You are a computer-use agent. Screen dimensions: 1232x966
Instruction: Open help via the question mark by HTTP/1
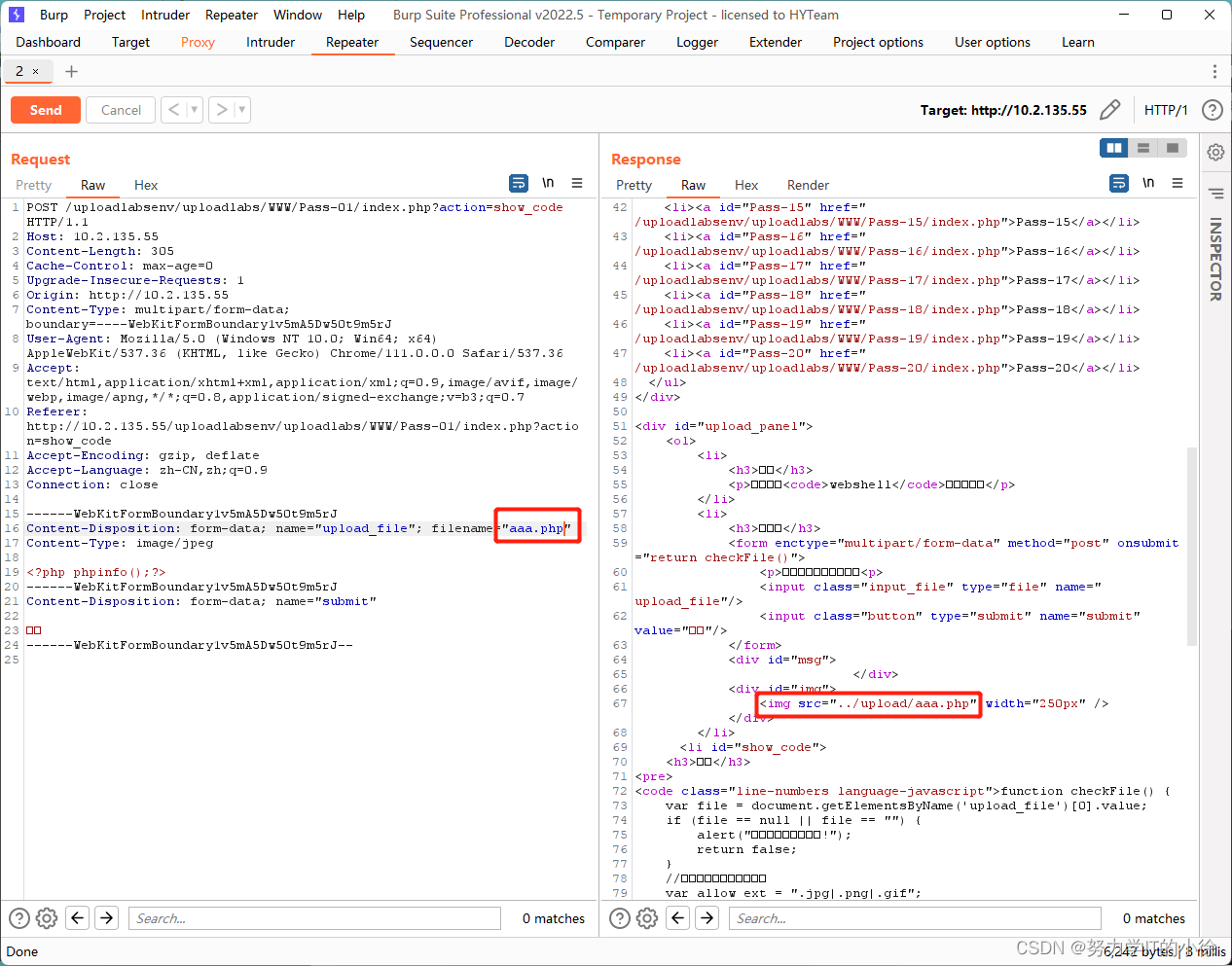pyautogui.click(x=1212, y=110)
